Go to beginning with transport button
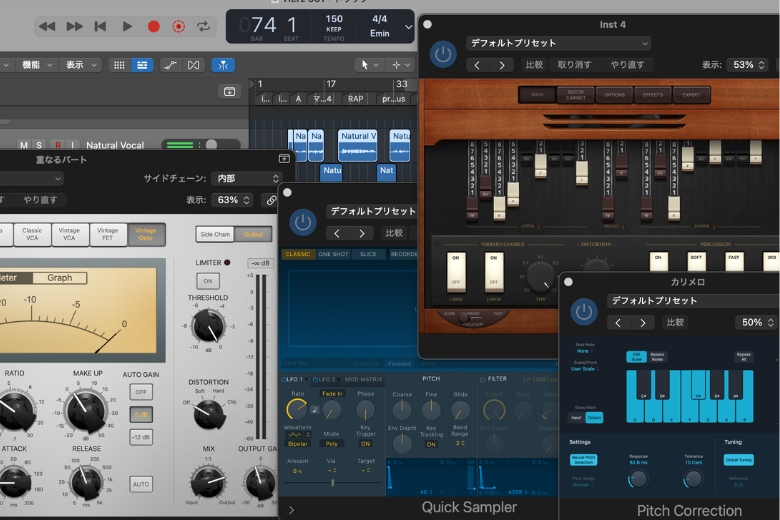 tap(100, 26)
